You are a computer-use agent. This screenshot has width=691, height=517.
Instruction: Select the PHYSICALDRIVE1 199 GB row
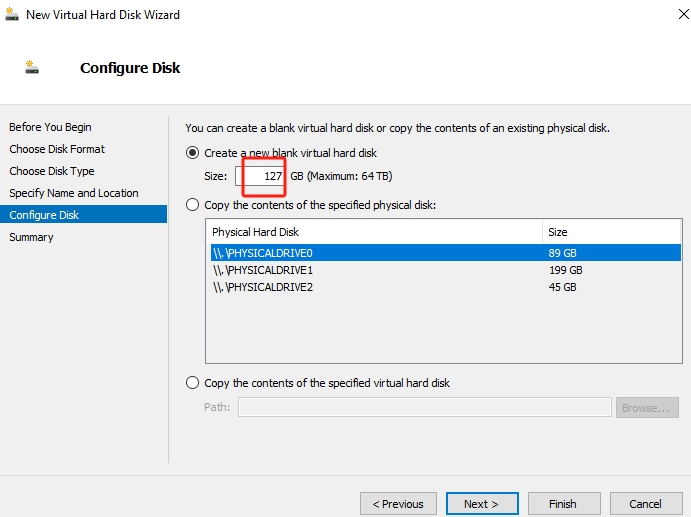pos(446,270)
